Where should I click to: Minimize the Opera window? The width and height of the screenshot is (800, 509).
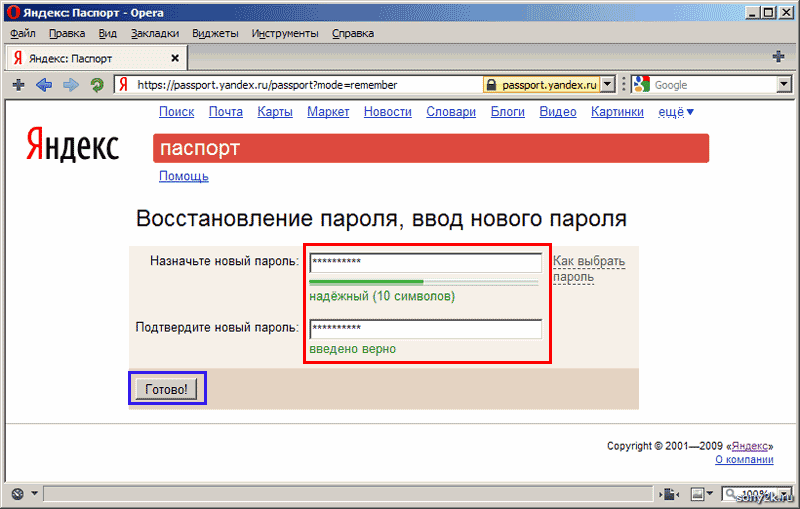753,12
